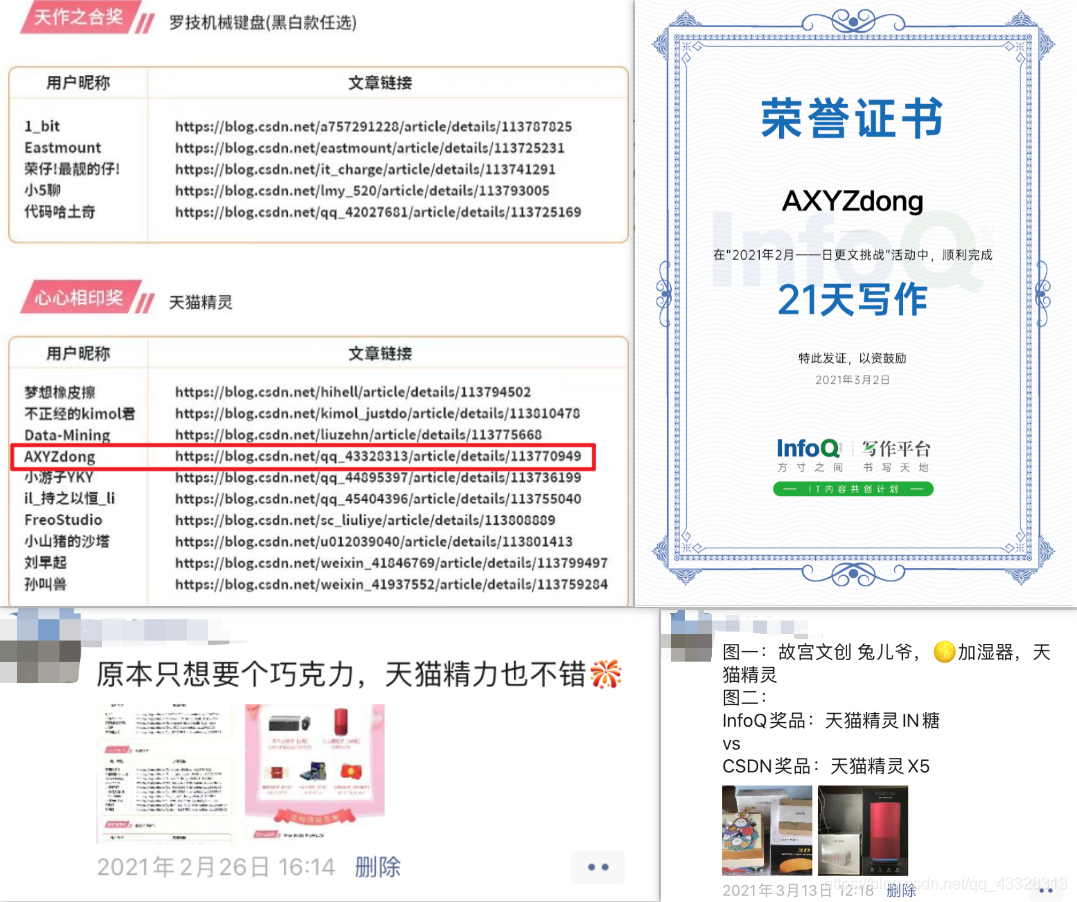The image size is (1077, 902).
Task: Click the yellow emoji before 加湿器
Action: 944,651
